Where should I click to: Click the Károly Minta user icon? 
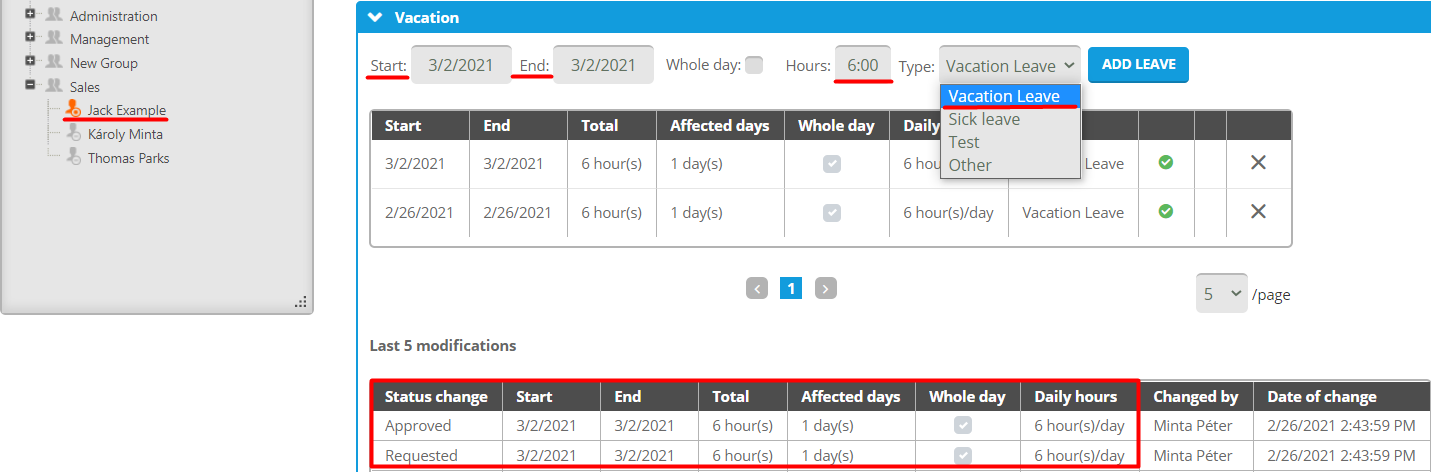click(x=73, y=134)
